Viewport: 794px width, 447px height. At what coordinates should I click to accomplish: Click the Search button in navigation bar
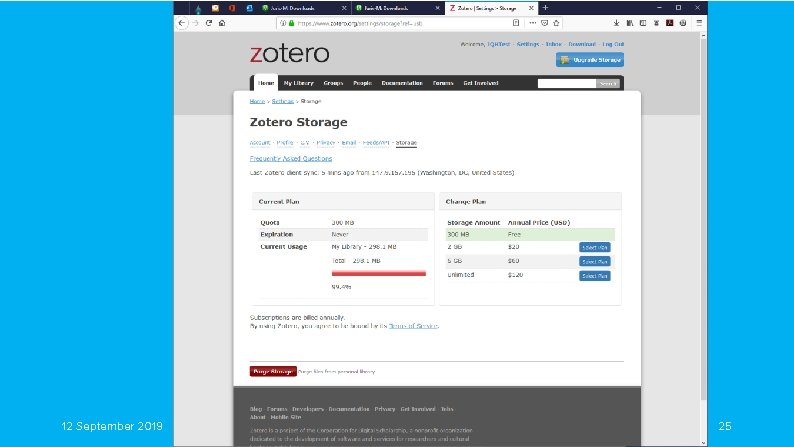pos(607,84)
